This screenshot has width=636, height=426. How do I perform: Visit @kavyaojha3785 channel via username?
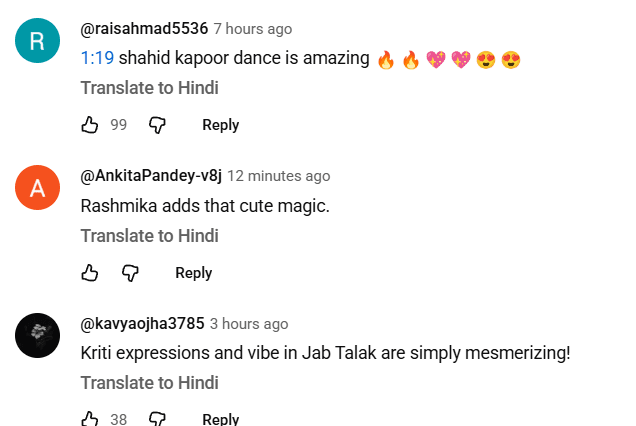(142, 324)
